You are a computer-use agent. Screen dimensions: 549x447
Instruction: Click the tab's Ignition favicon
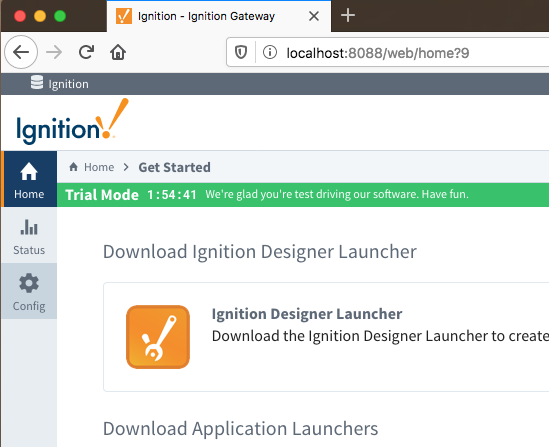point(124,16)
